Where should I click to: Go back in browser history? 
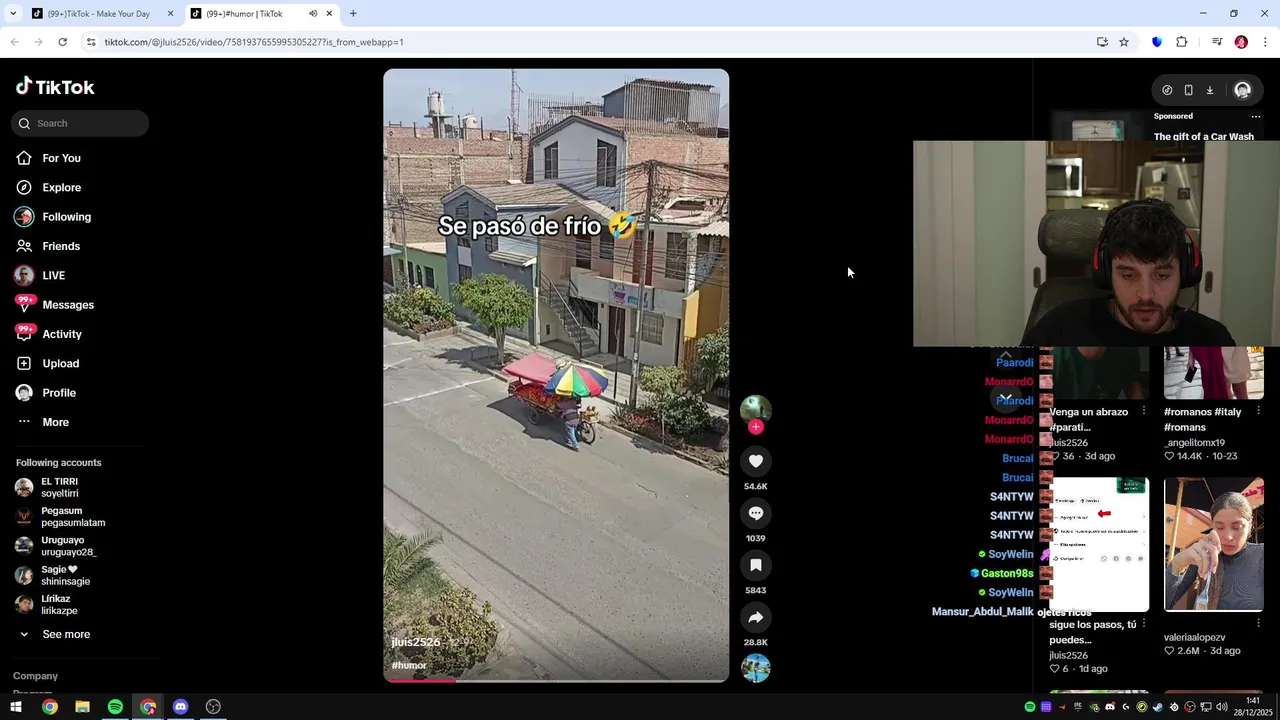tap(14, 42)
